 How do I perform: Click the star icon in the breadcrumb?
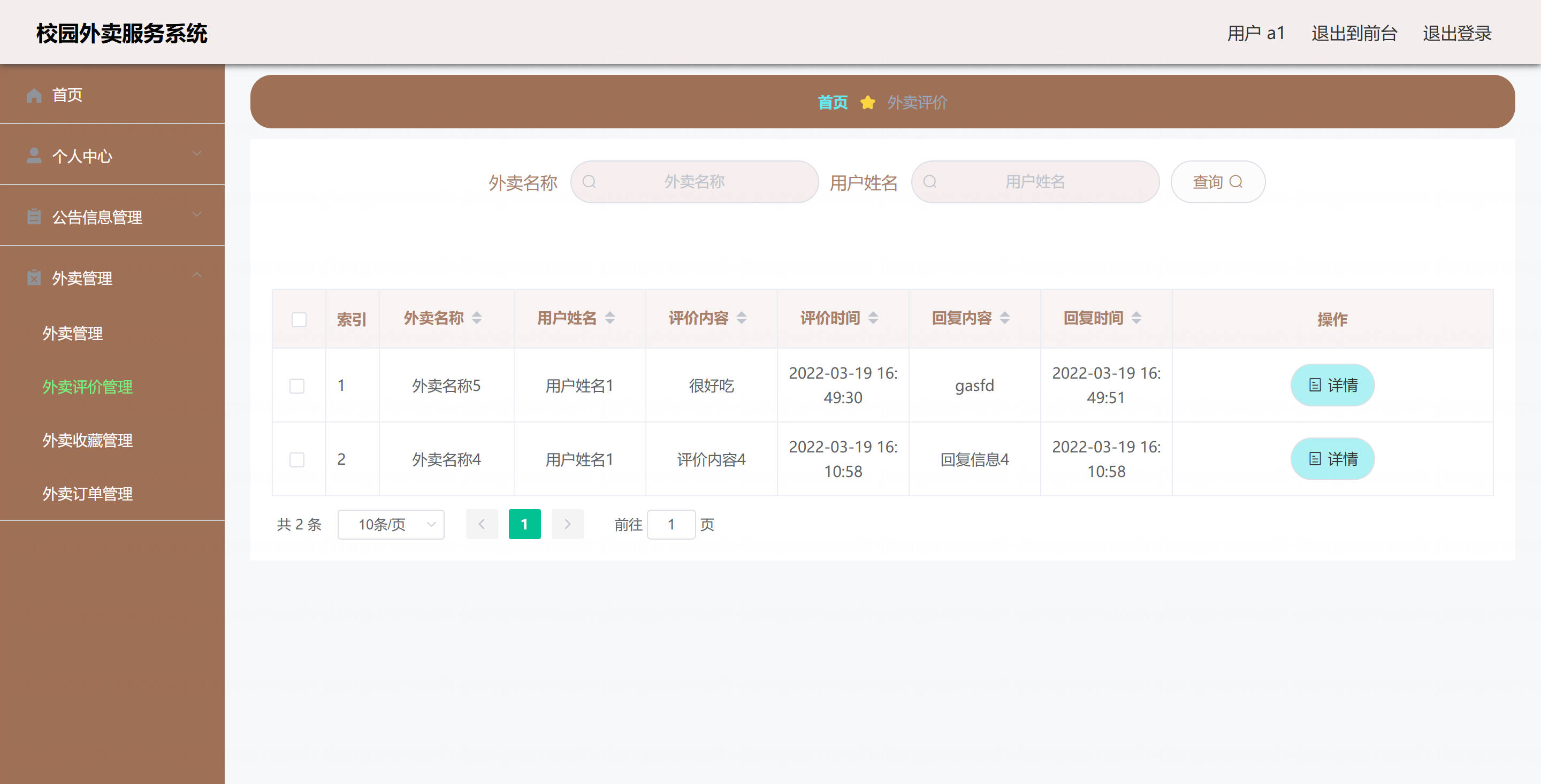(867, 103)
